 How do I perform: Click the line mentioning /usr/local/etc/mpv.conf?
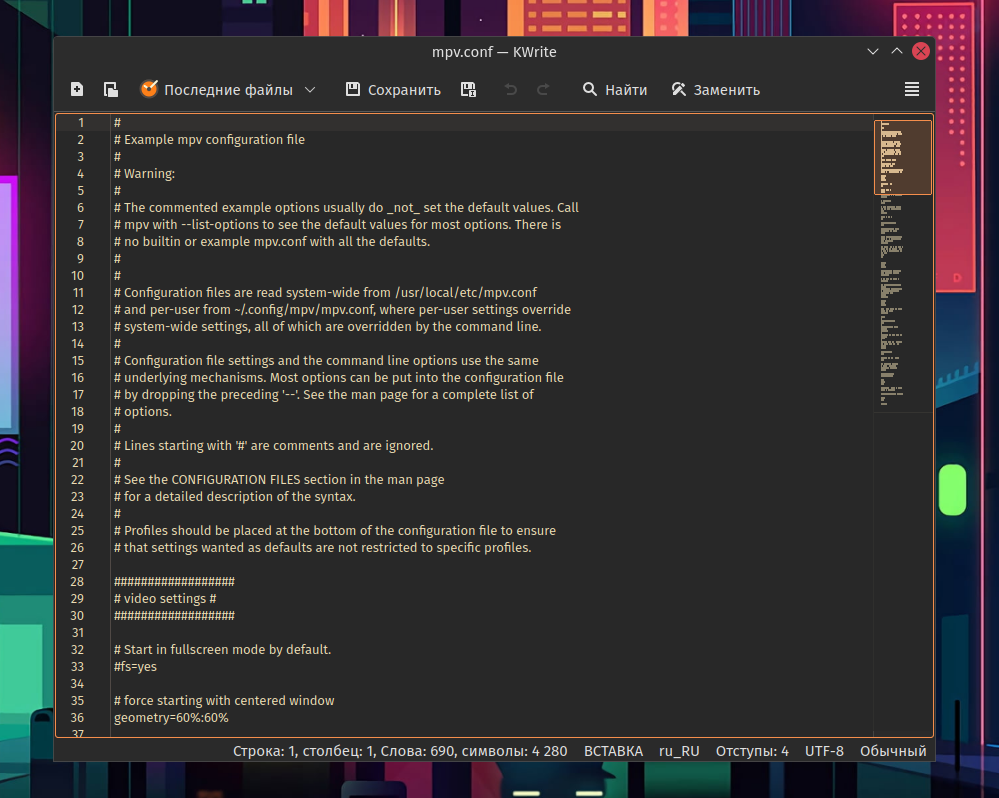325,292
